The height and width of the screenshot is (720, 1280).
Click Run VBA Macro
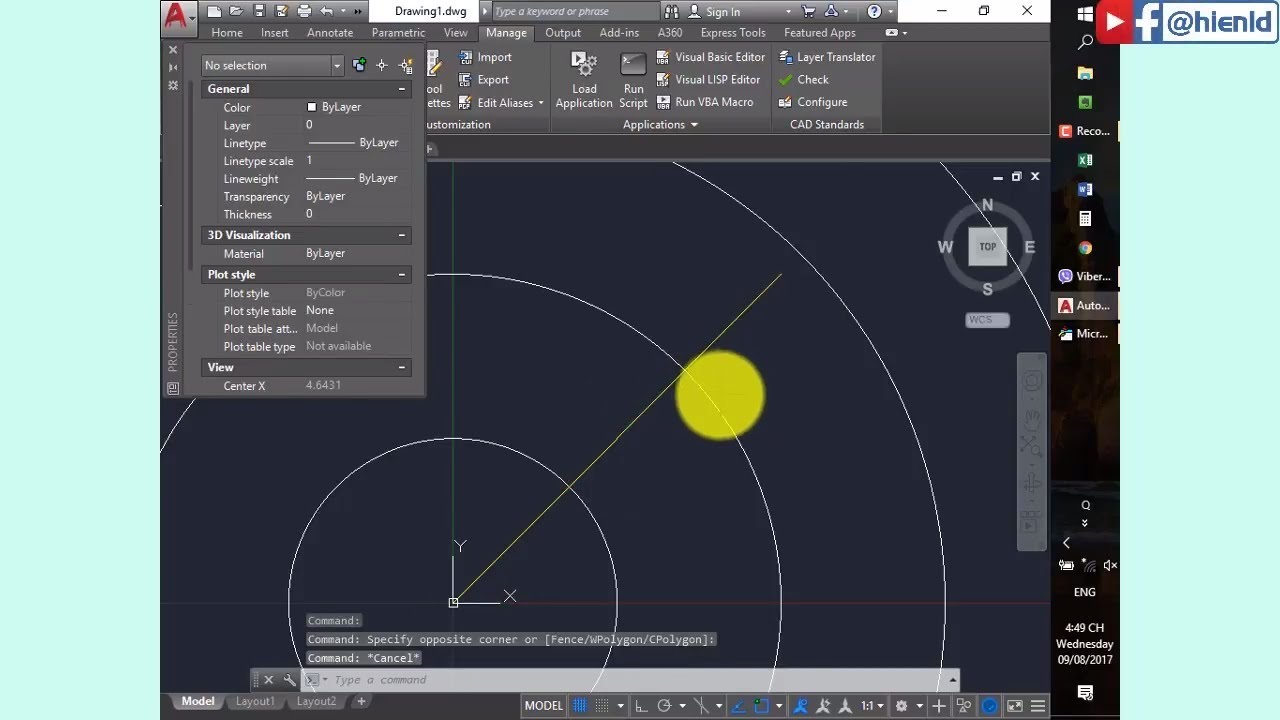tap(705, 102)
